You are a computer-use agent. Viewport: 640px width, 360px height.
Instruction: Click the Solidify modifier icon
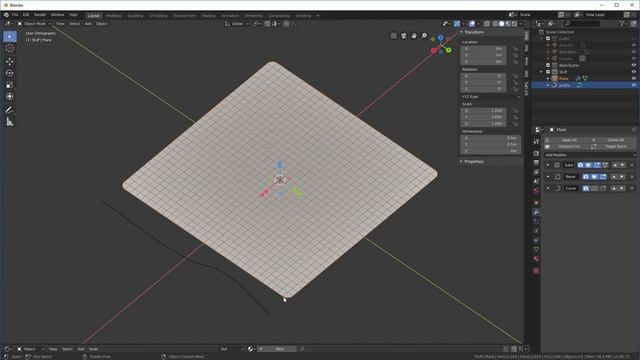pyautogui.click(x=557, y=165)
